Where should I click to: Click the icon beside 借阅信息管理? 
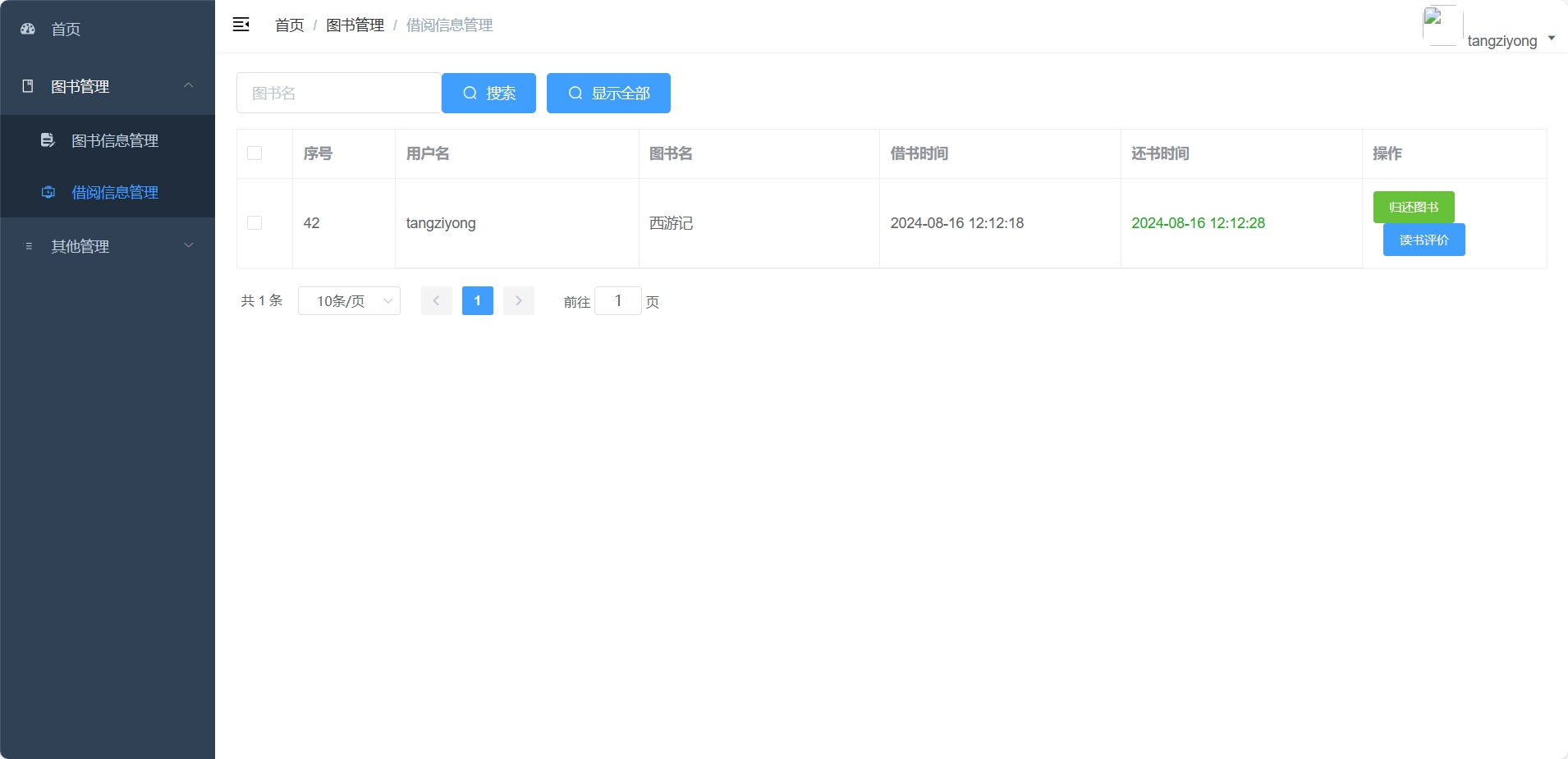click(48, 192)
